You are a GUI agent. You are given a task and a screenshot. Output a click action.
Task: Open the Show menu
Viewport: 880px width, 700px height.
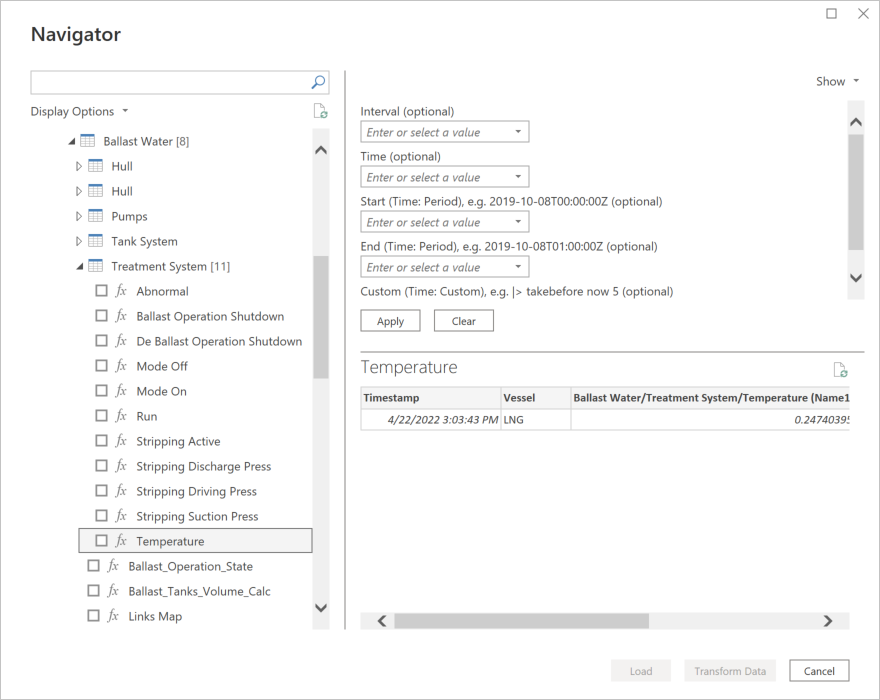click(837, 82)
